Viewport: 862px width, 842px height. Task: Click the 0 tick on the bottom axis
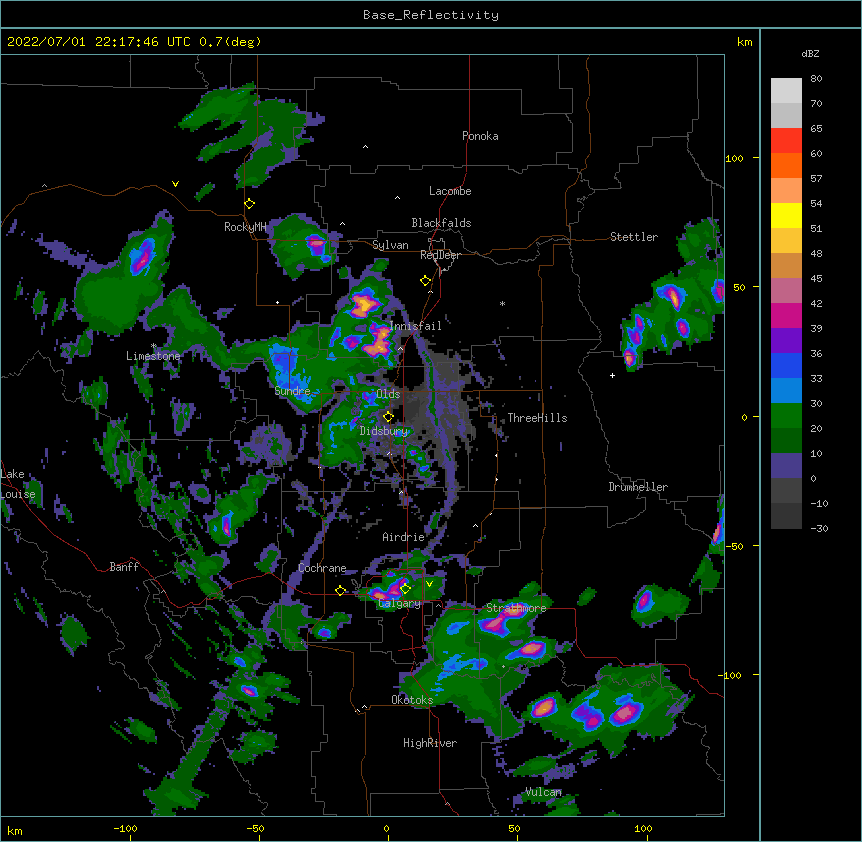point(386,829)
